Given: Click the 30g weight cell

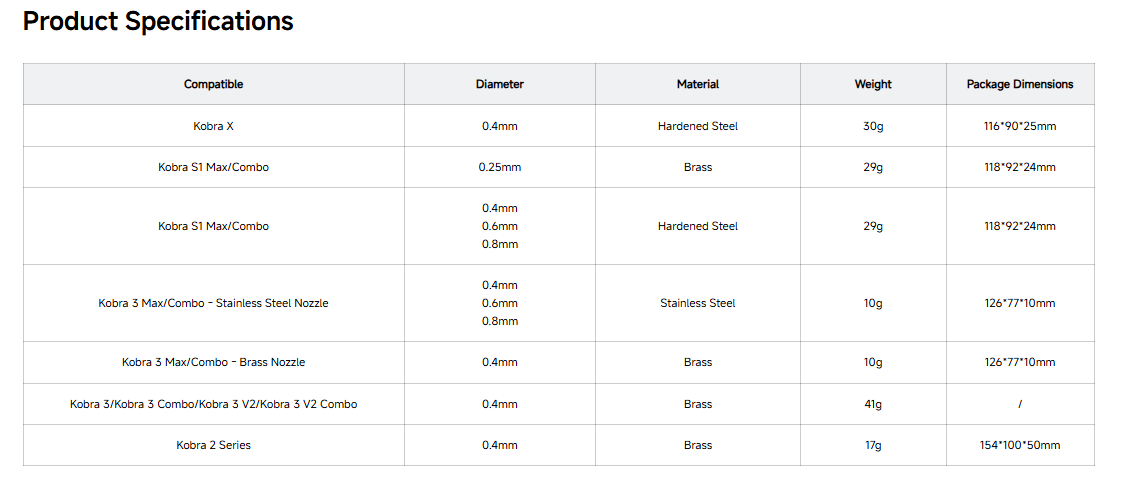Looking at the screenshot, I should 874,127.
